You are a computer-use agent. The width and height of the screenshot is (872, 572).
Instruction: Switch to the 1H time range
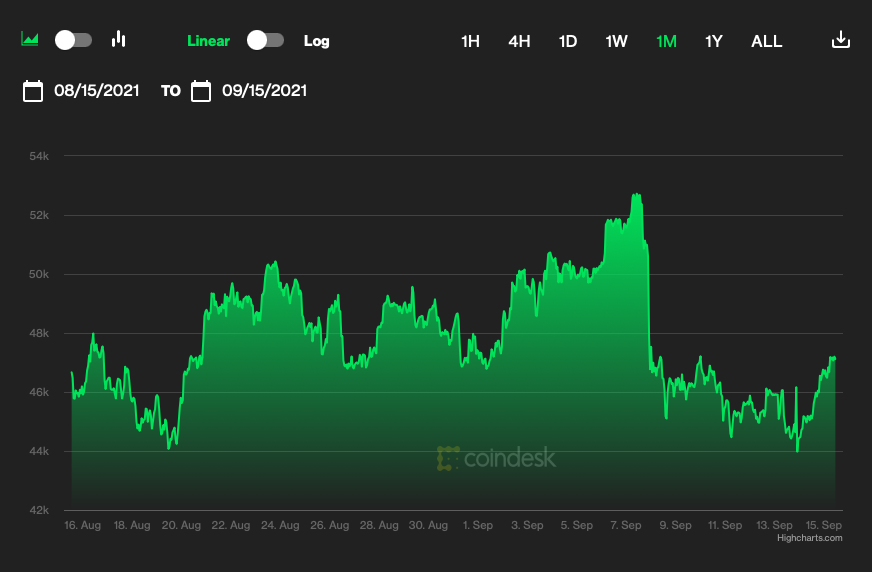click(470, 41)
